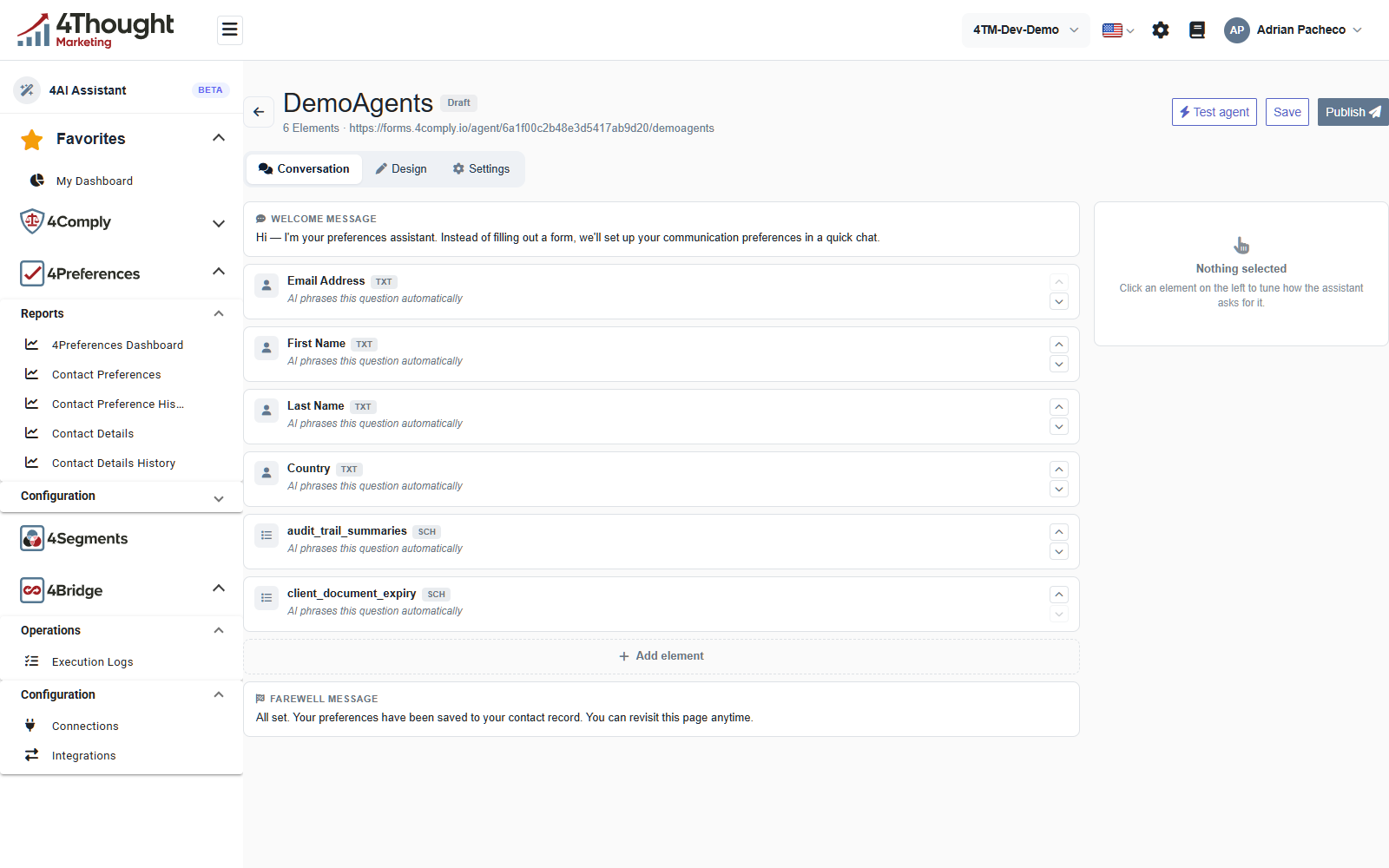This screenshot has width=1389, height=868.
Task: Open the settings gear icon in header
Action: coord(1161,30)
